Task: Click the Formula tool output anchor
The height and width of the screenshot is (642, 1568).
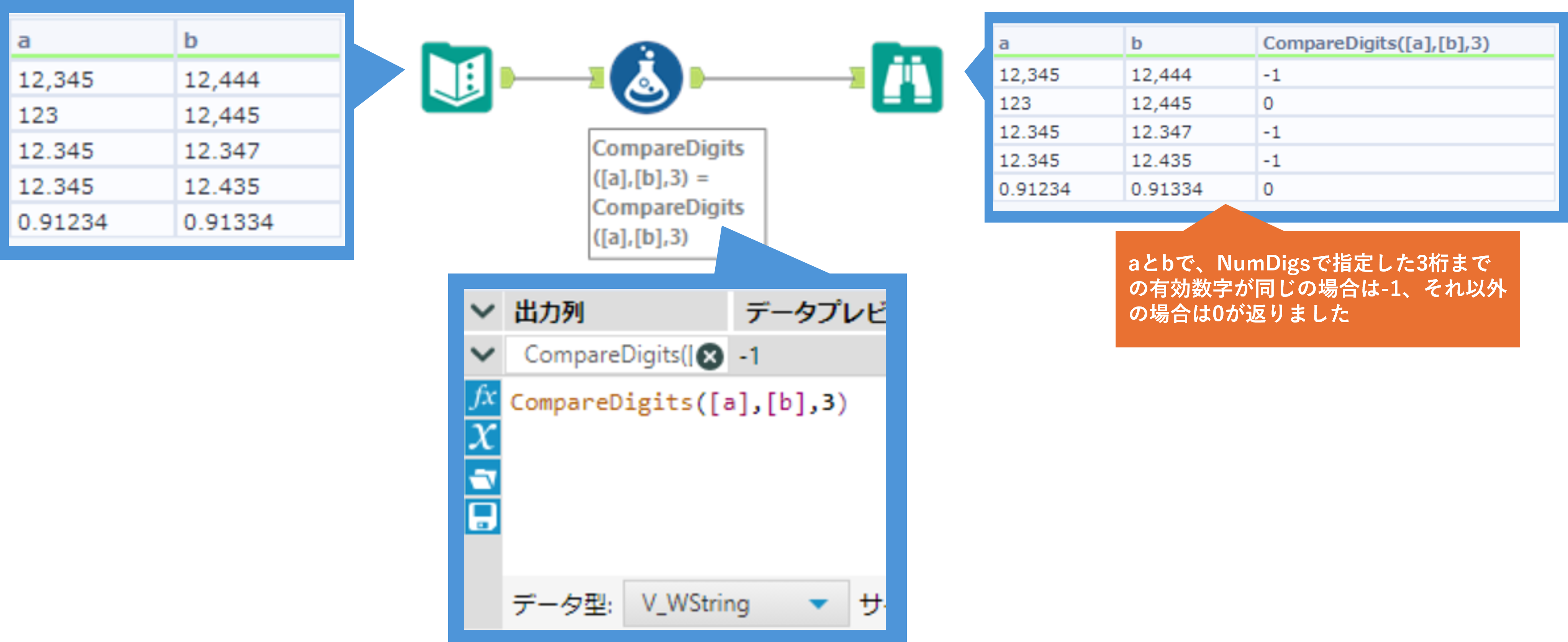Action: click(x=697, y=78)
